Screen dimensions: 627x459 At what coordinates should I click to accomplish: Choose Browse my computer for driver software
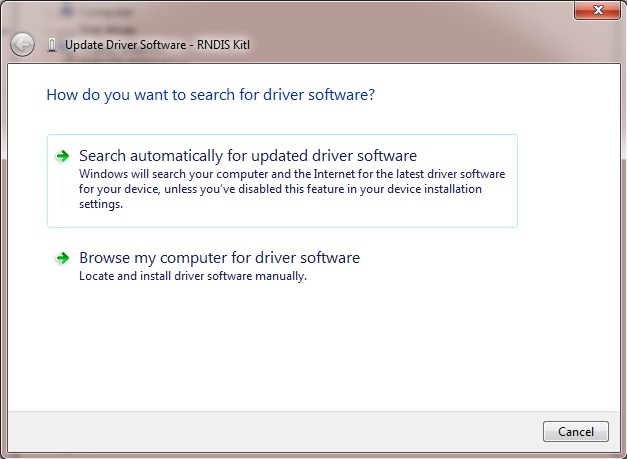pos(219,258)
